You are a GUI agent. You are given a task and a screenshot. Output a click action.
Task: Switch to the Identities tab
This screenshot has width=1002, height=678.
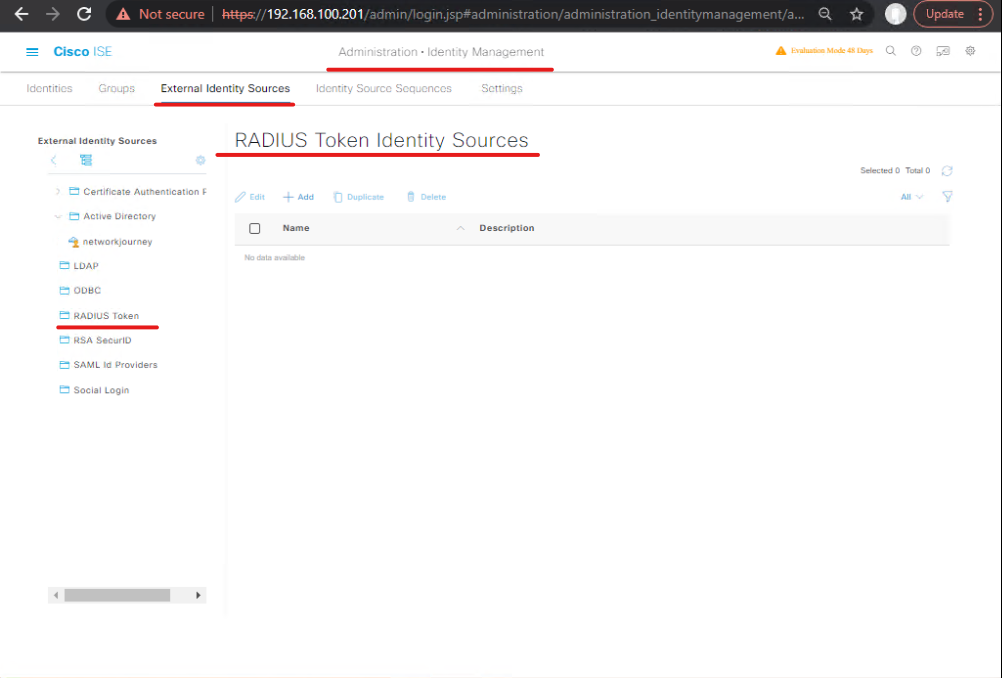point(49,88)
